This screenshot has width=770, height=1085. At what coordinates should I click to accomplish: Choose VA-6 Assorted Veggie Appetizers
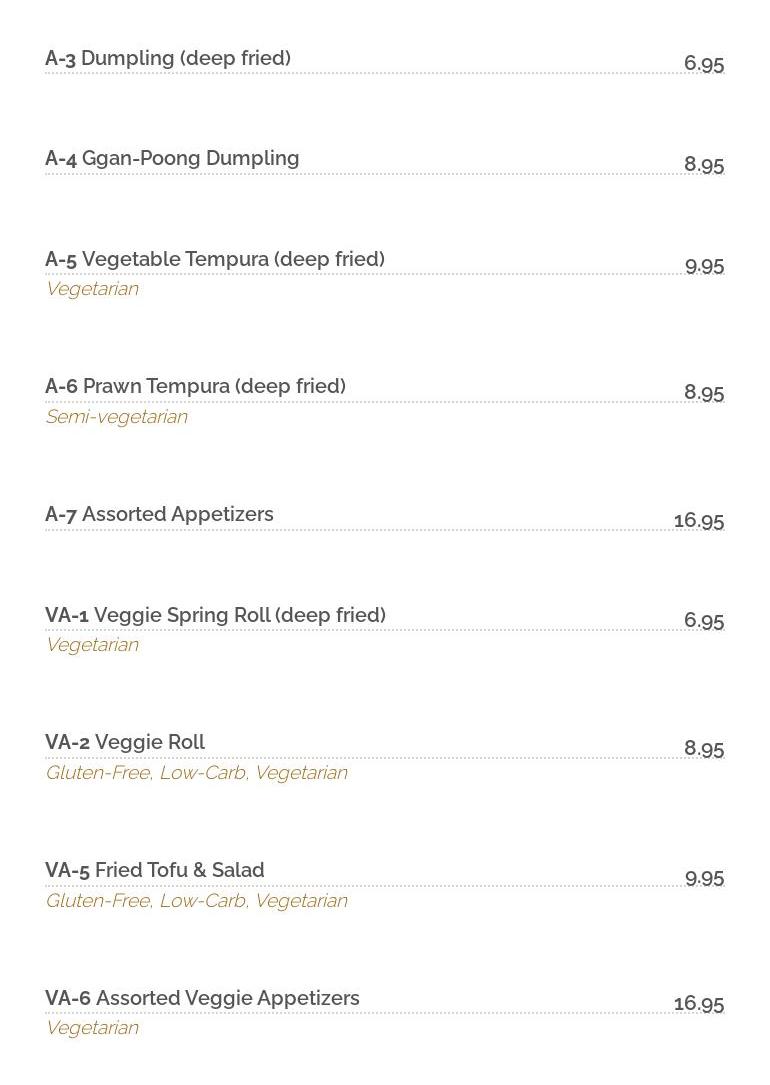tap(202, 999)
